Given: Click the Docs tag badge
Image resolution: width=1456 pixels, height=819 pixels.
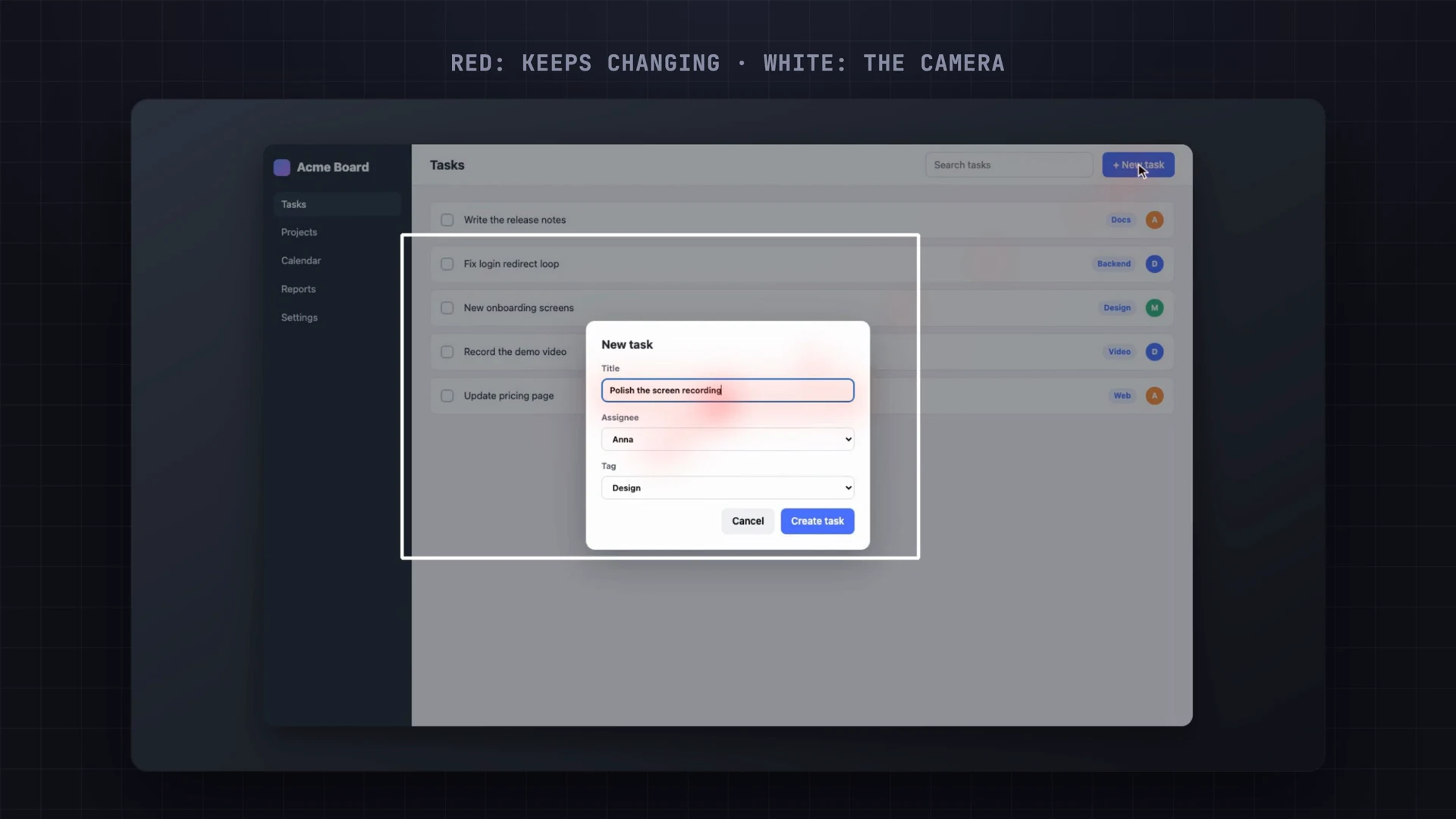Looking at the screenshot, I should [1121, 220].
